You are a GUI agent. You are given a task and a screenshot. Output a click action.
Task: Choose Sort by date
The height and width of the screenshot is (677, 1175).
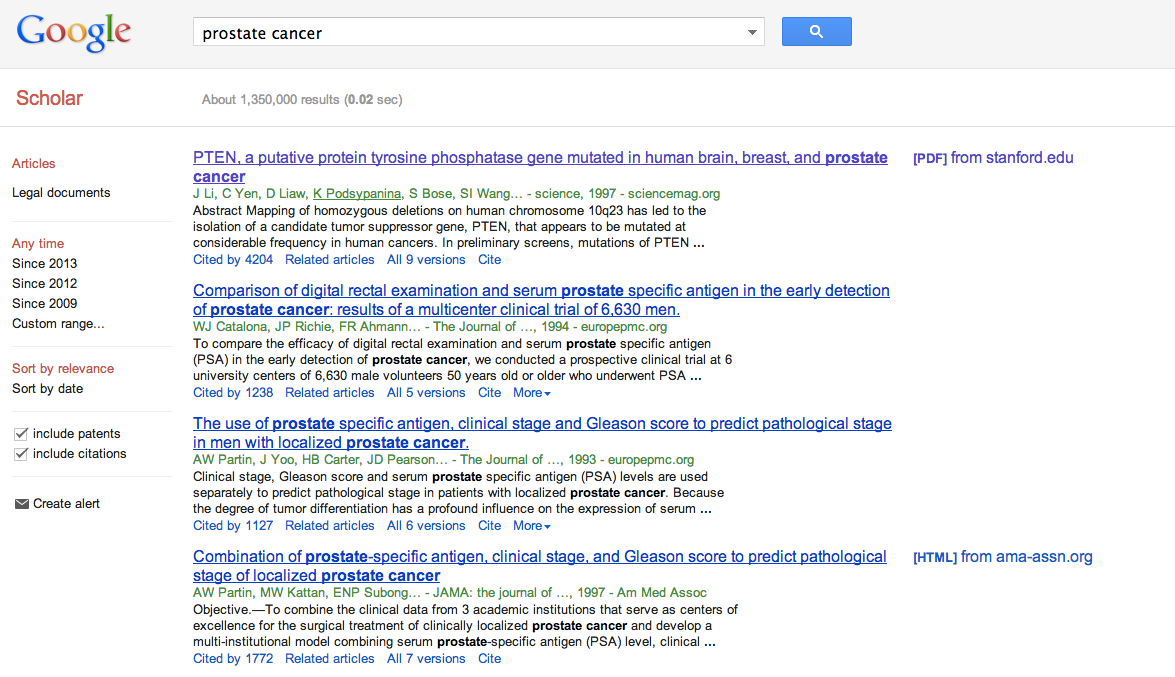click(47, 388)
